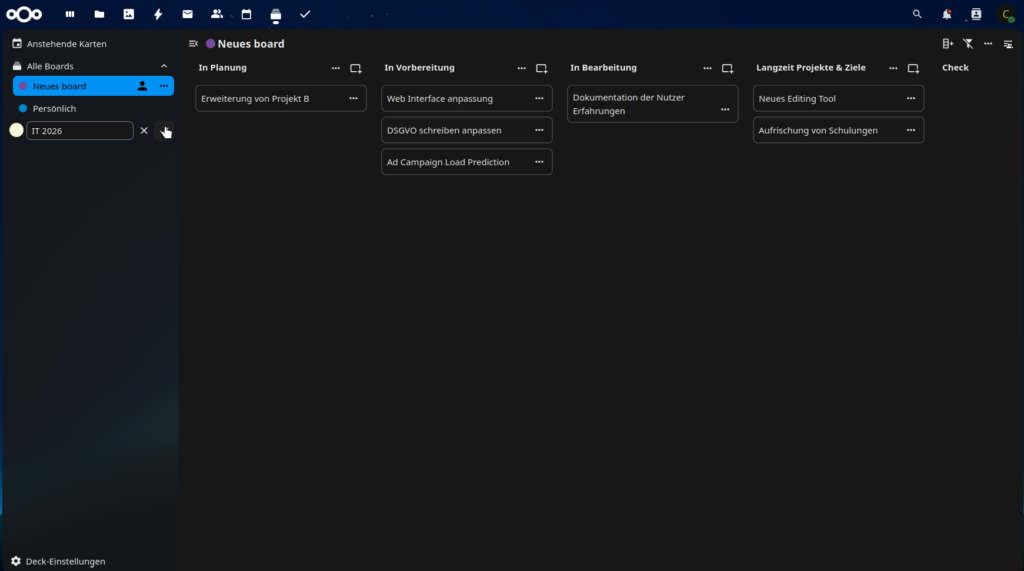This screenshot has height=571, width=1024.
Task: Click the add list icon in board header
Action: (x=948, y=44)
